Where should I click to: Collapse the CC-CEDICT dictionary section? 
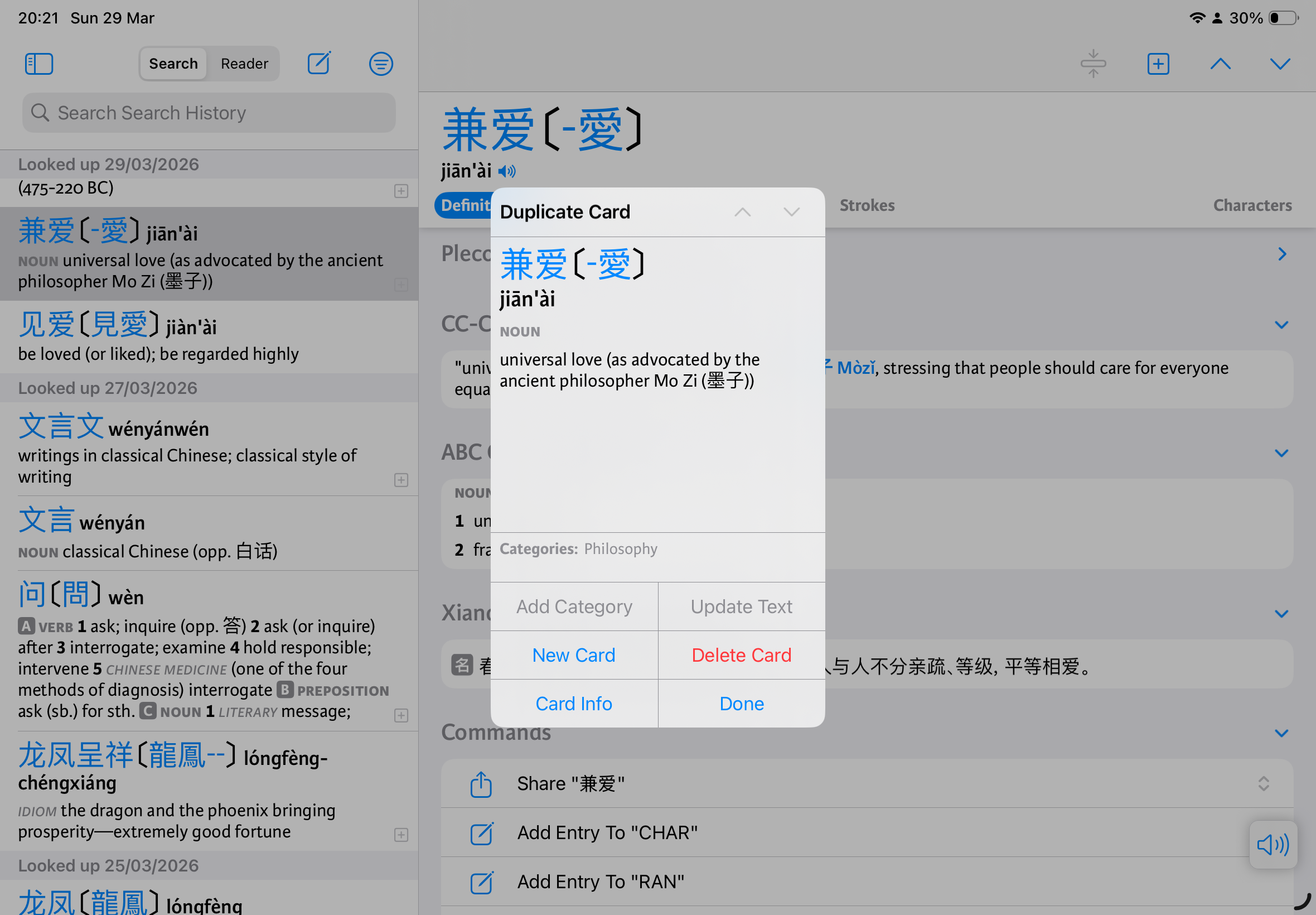click(x=1281, y=325)
